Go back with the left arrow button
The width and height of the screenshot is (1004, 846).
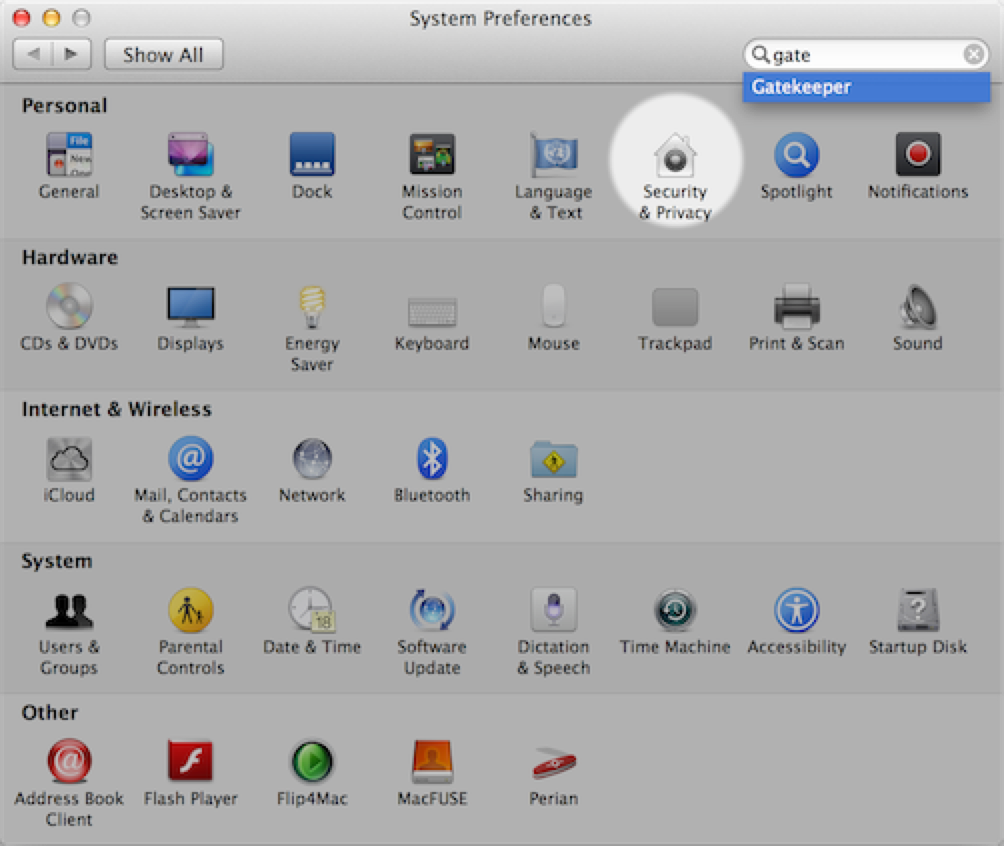tap(33, 55)
